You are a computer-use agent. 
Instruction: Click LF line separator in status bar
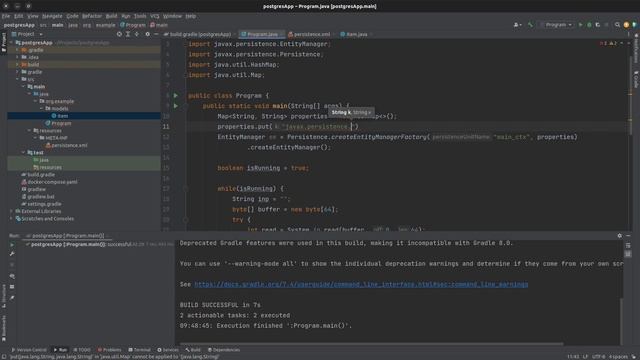pyautogui.click(x=585, y=357)
